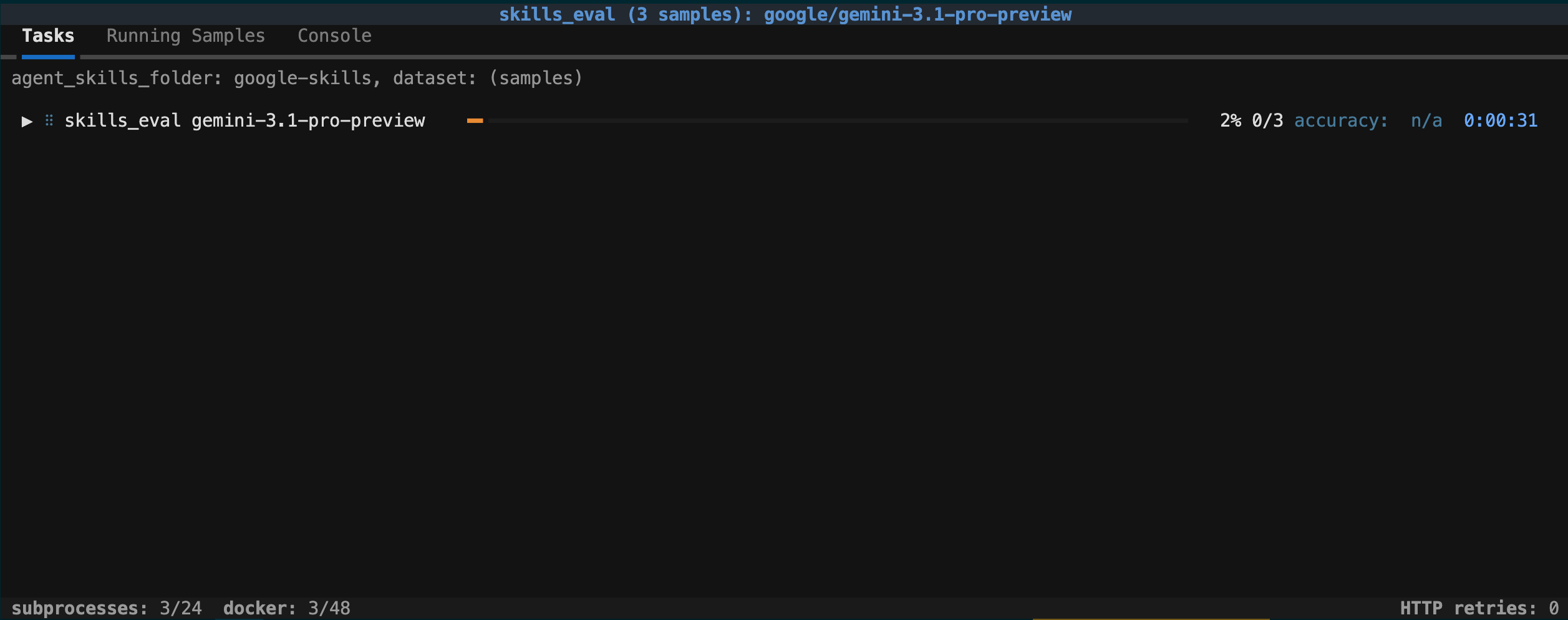Click the docker: 3/48 status entry
The image size is (1568, 620).
pyautogui.click(x=287, y=608)
